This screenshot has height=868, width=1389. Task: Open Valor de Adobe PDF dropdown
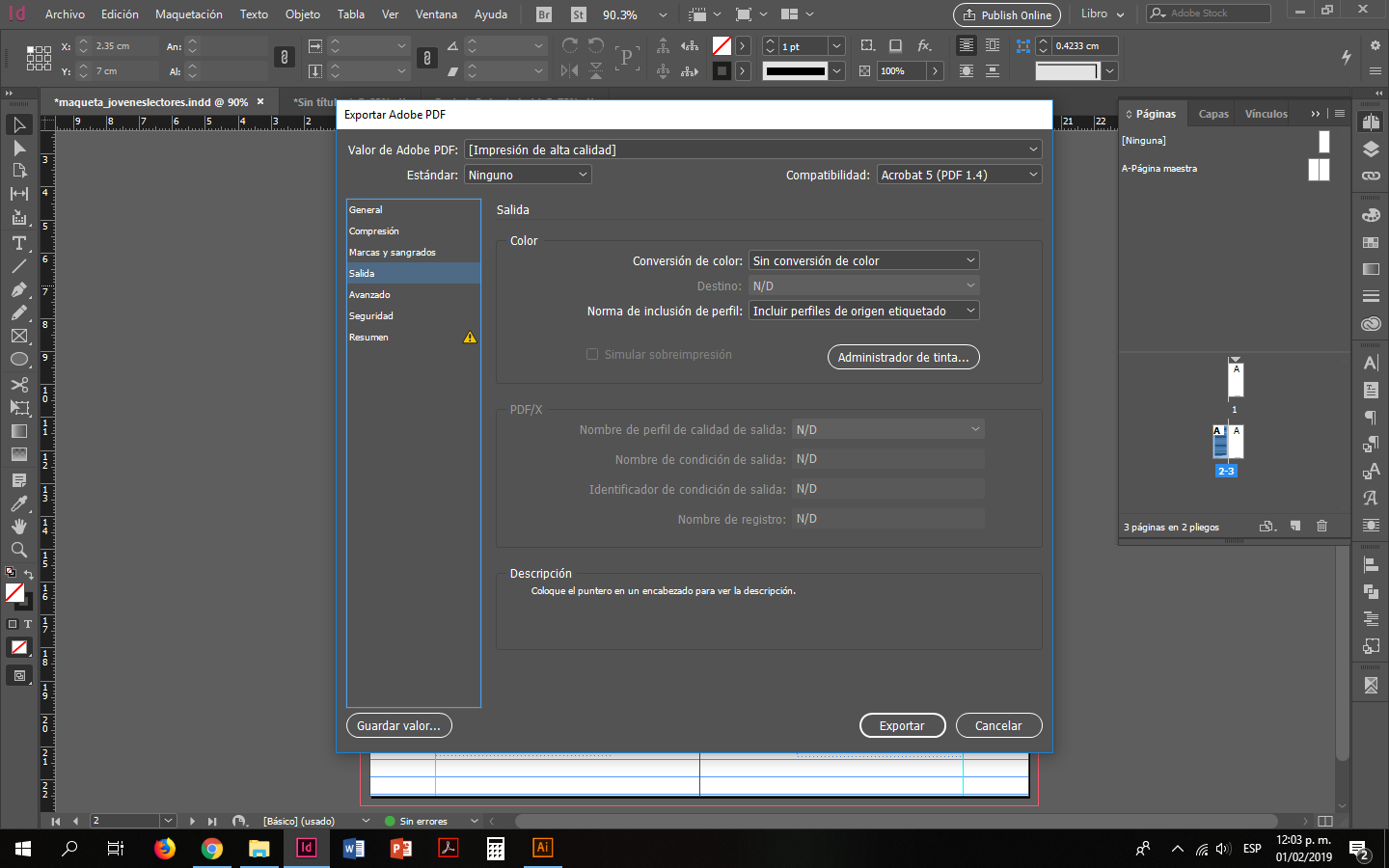click(x=753, y=149)
